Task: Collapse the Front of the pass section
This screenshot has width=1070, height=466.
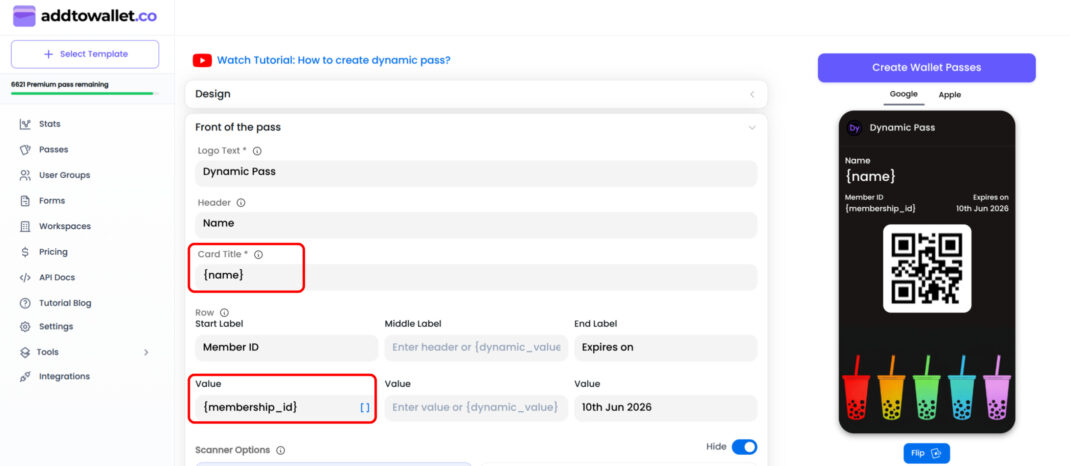Action: point(752,128)
